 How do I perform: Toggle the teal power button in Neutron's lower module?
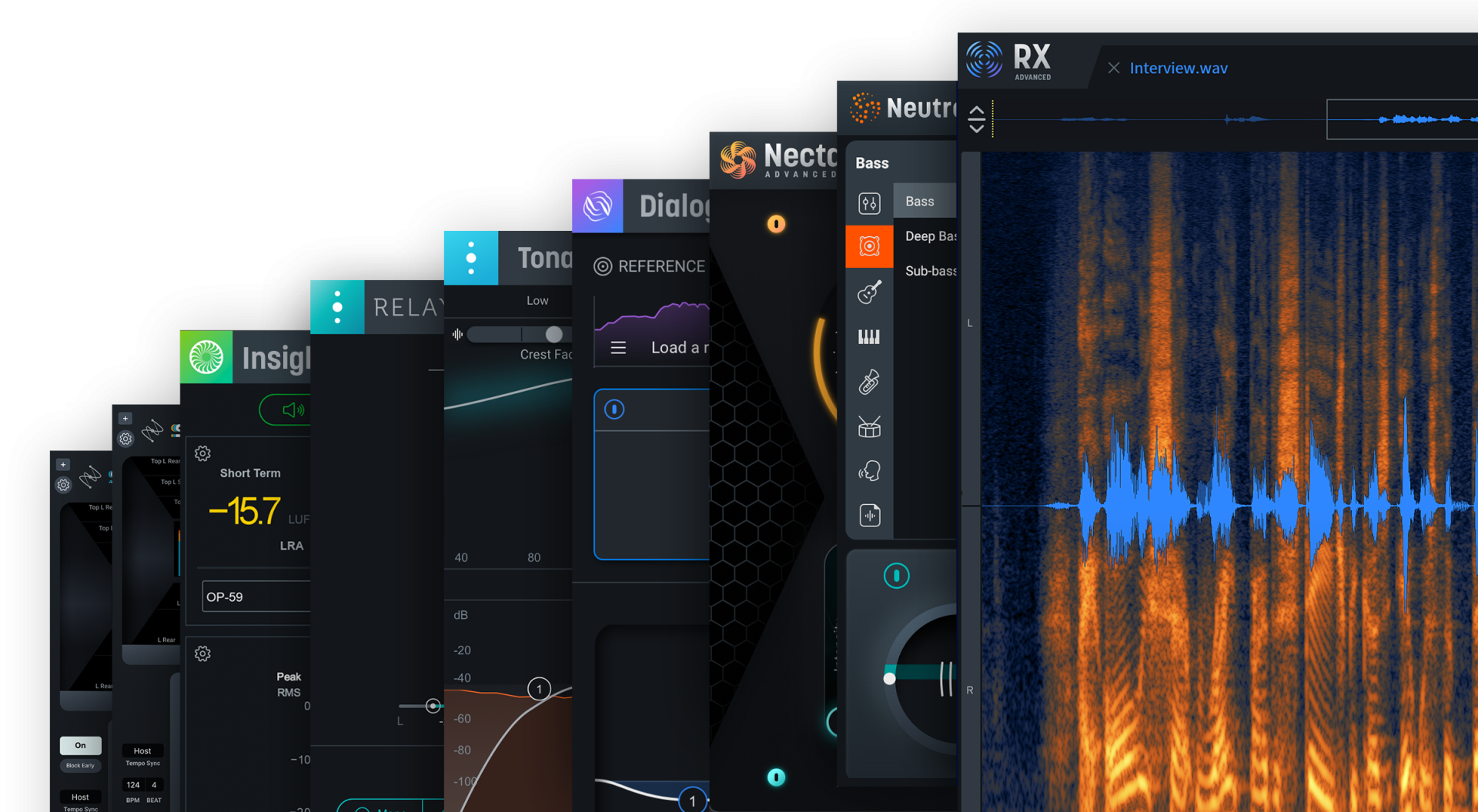tap(896, 576)
